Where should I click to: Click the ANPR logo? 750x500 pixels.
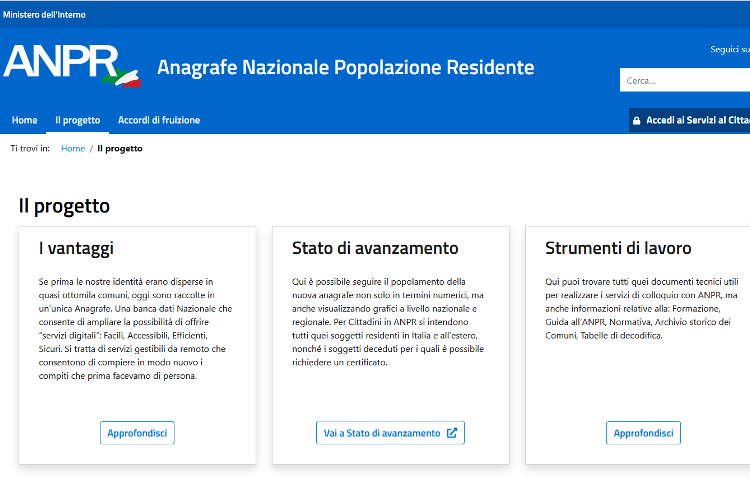pos(60,62)
